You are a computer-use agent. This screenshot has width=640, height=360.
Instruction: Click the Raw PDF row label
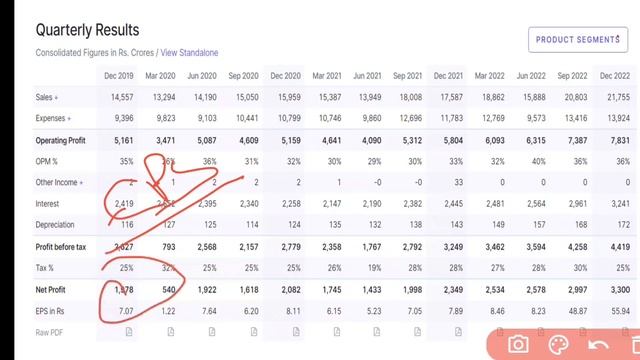click(49, 333)
